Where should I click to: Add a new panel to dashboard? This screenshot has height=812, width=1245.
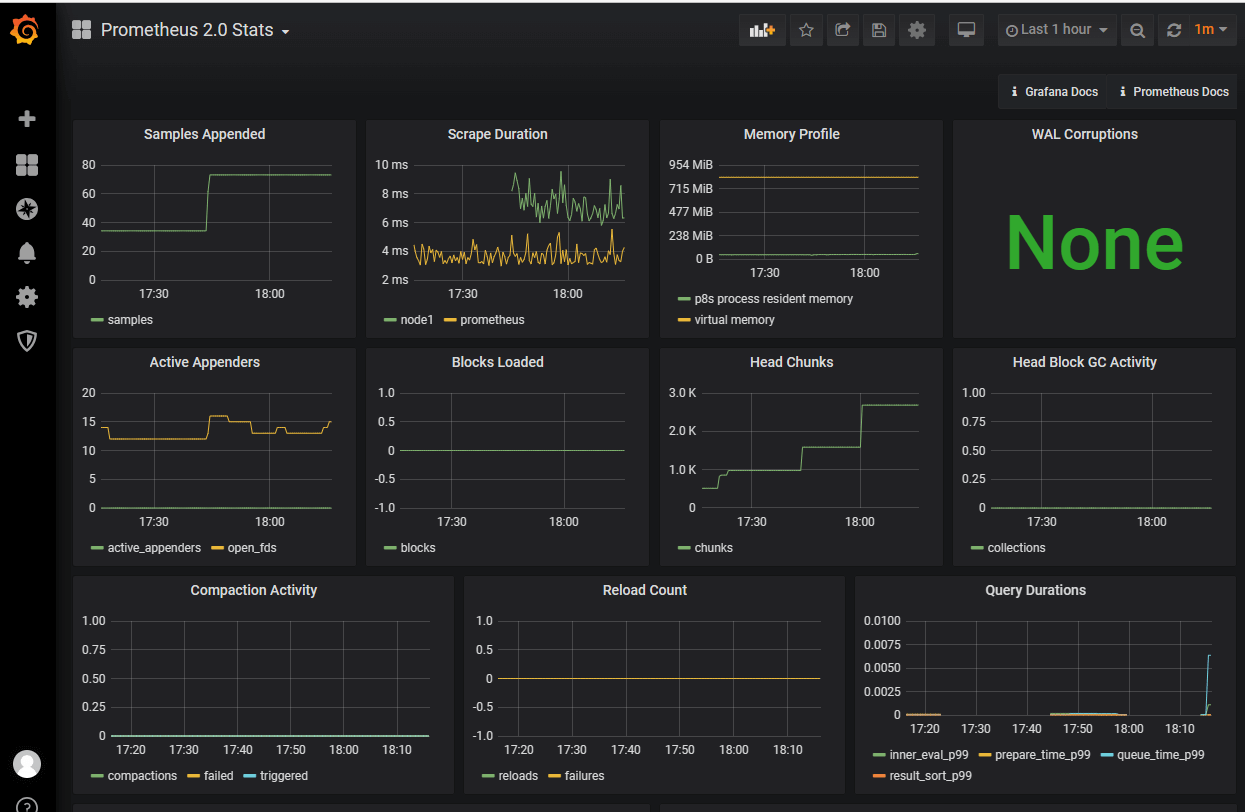pyautogui.click(x=762, y=30)
